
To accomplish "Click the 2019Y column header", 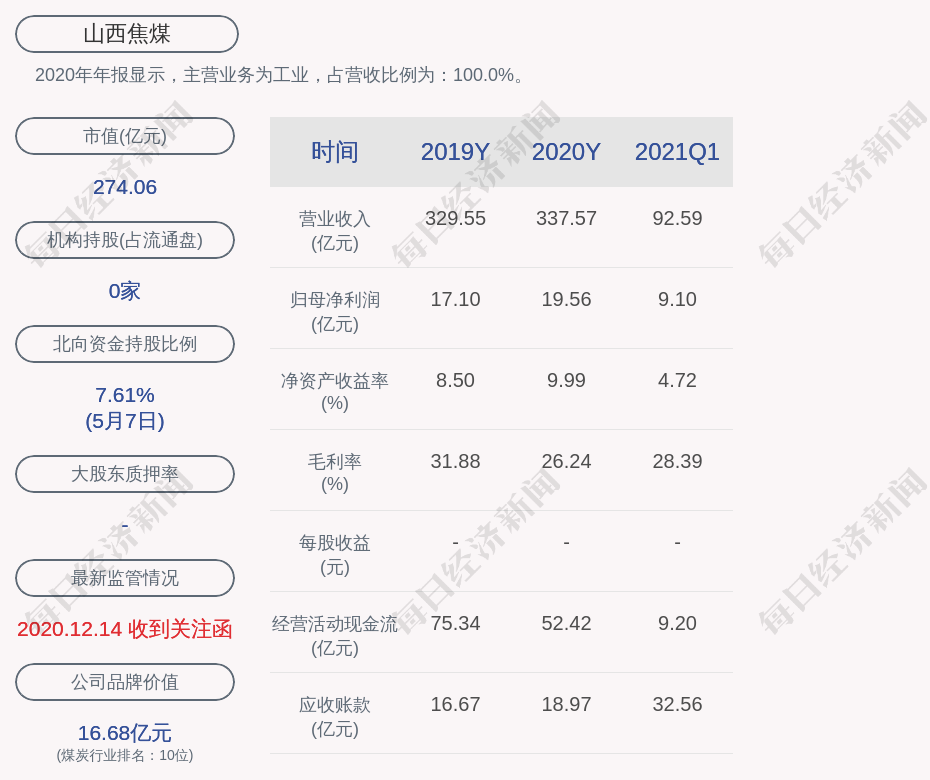I will [456, 152].
